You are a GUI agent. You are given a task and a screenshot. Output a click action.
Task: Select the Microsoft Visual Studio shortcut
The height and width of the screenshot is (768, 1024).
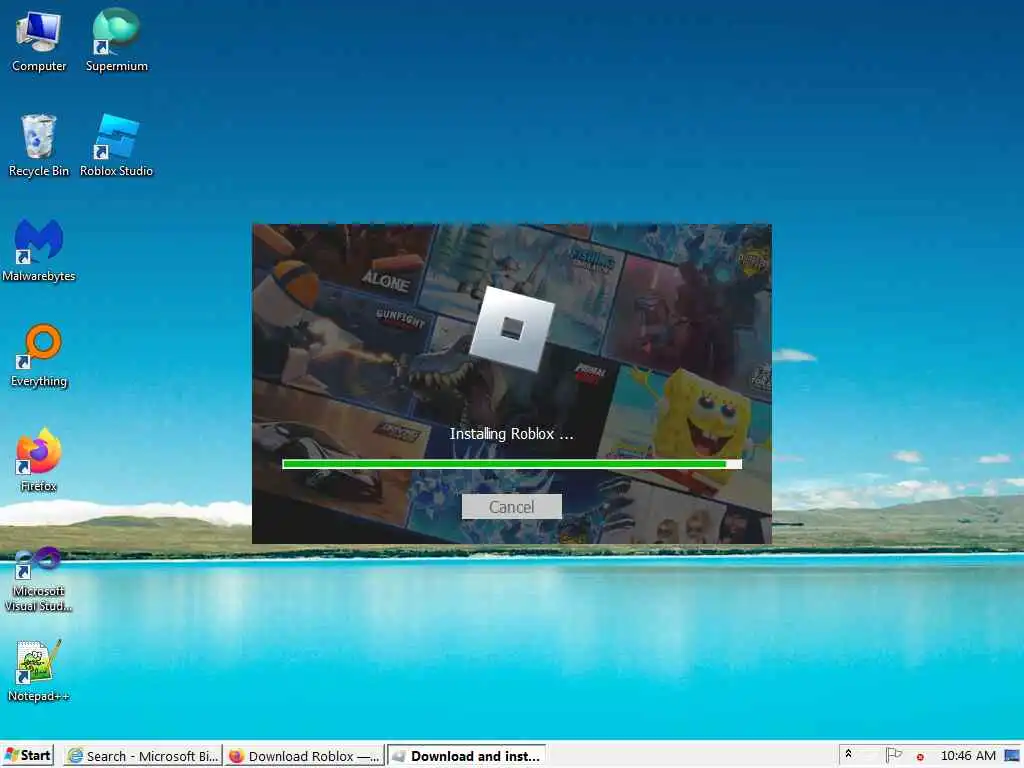[39, 580]
